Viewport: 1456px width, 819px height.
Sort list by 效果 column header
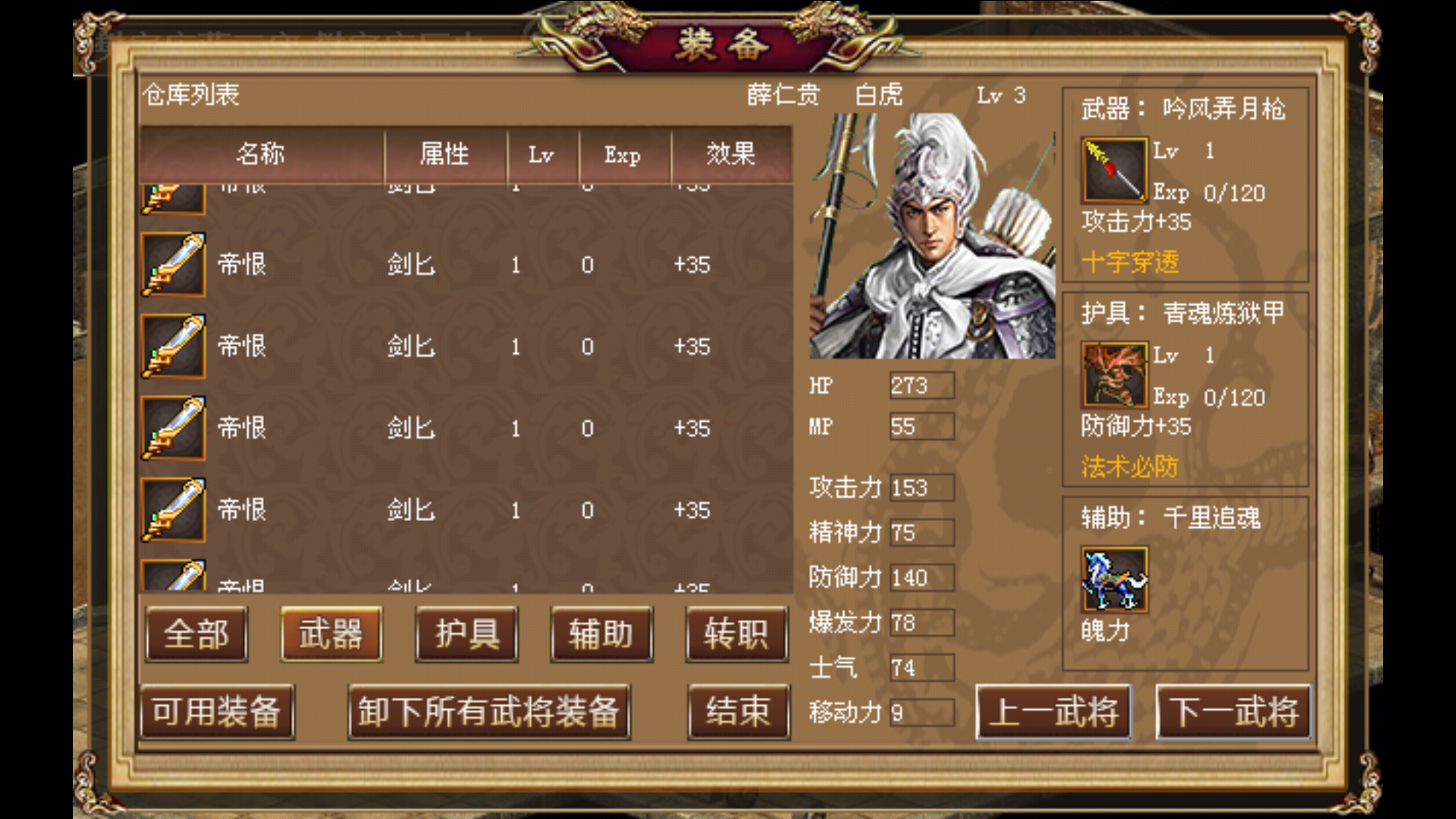(731, 155)
